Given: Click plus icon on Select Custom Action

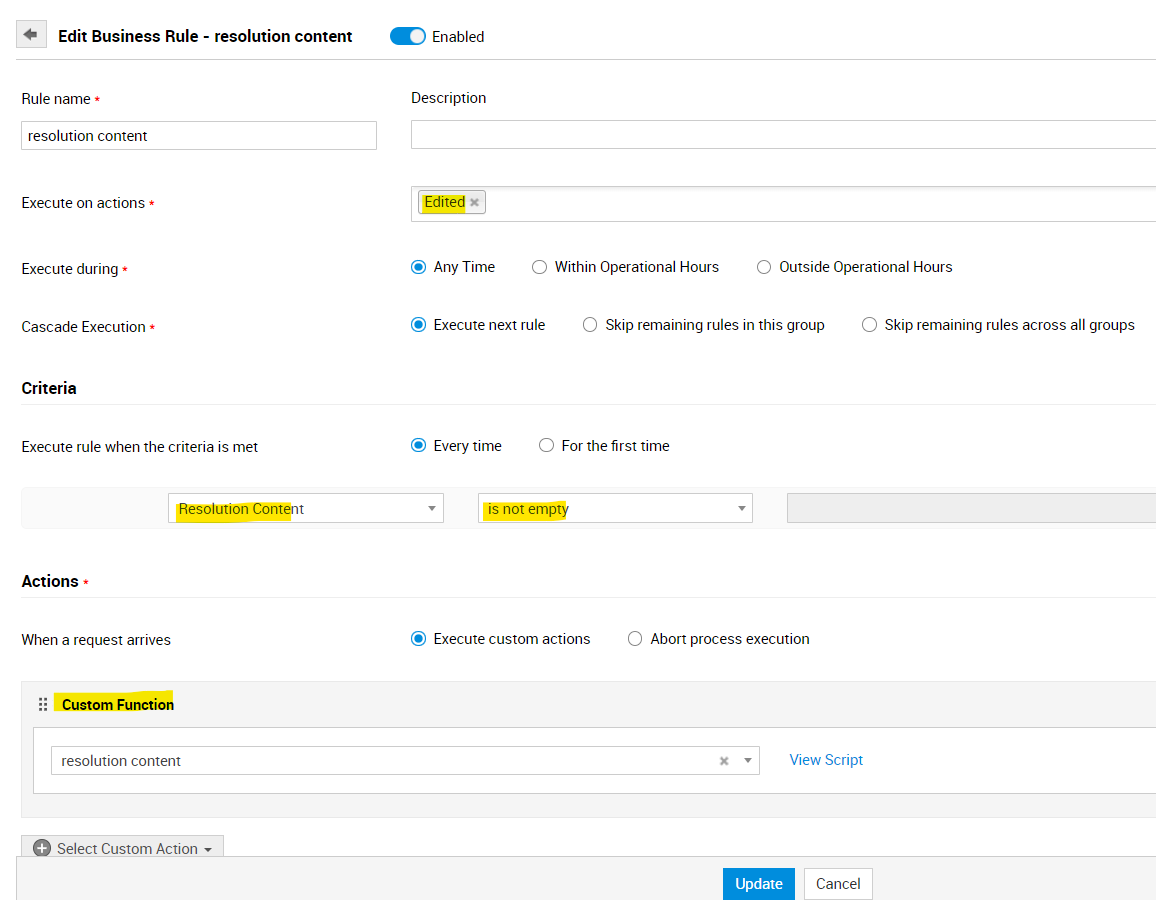Looking at the screenshot, I should pyautogui.click(x=42, y=848).
